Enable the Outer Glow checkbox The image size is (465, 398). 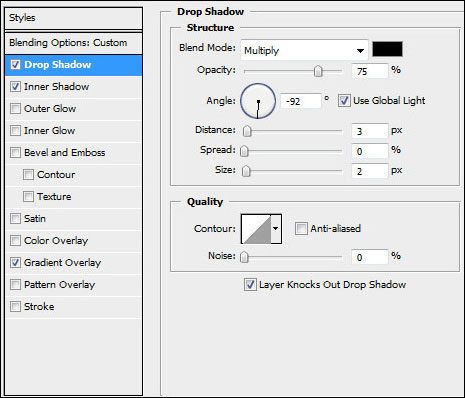(15, 109)
